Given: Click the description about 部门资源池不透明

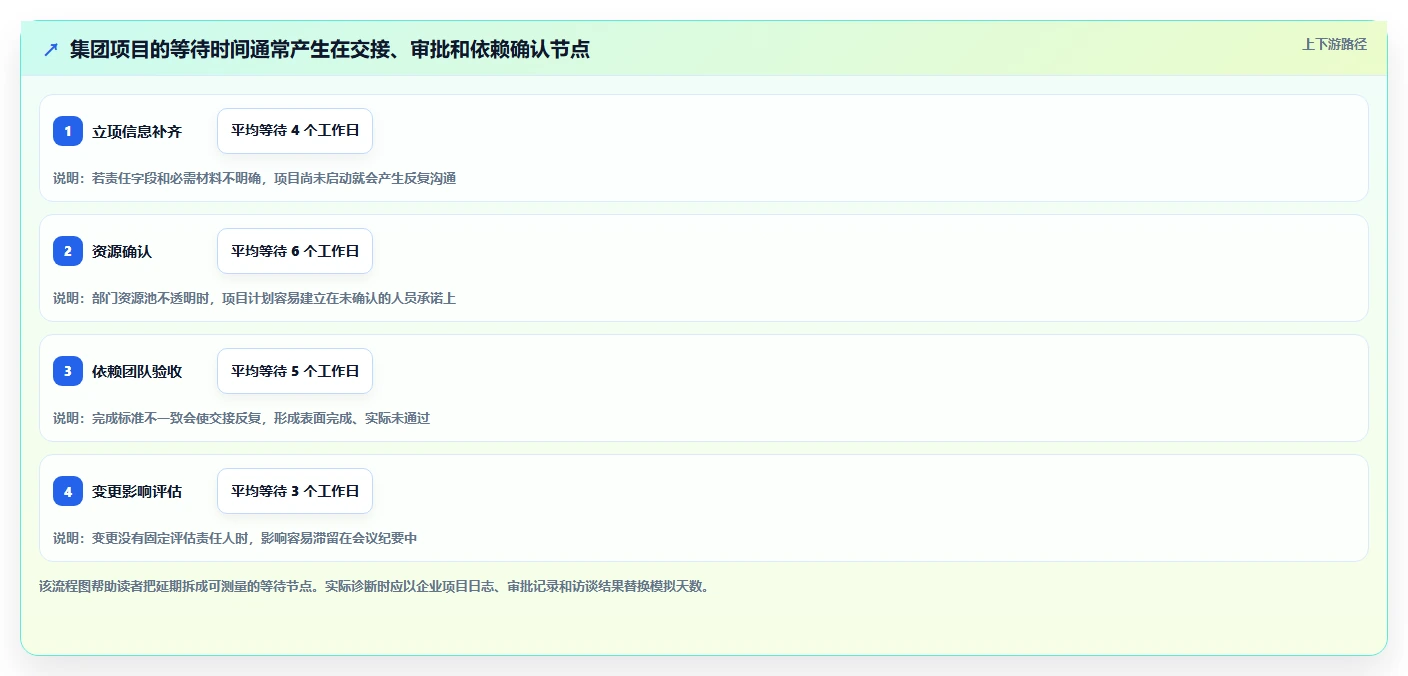Looking at the screenshot, I should coord(254,298).
